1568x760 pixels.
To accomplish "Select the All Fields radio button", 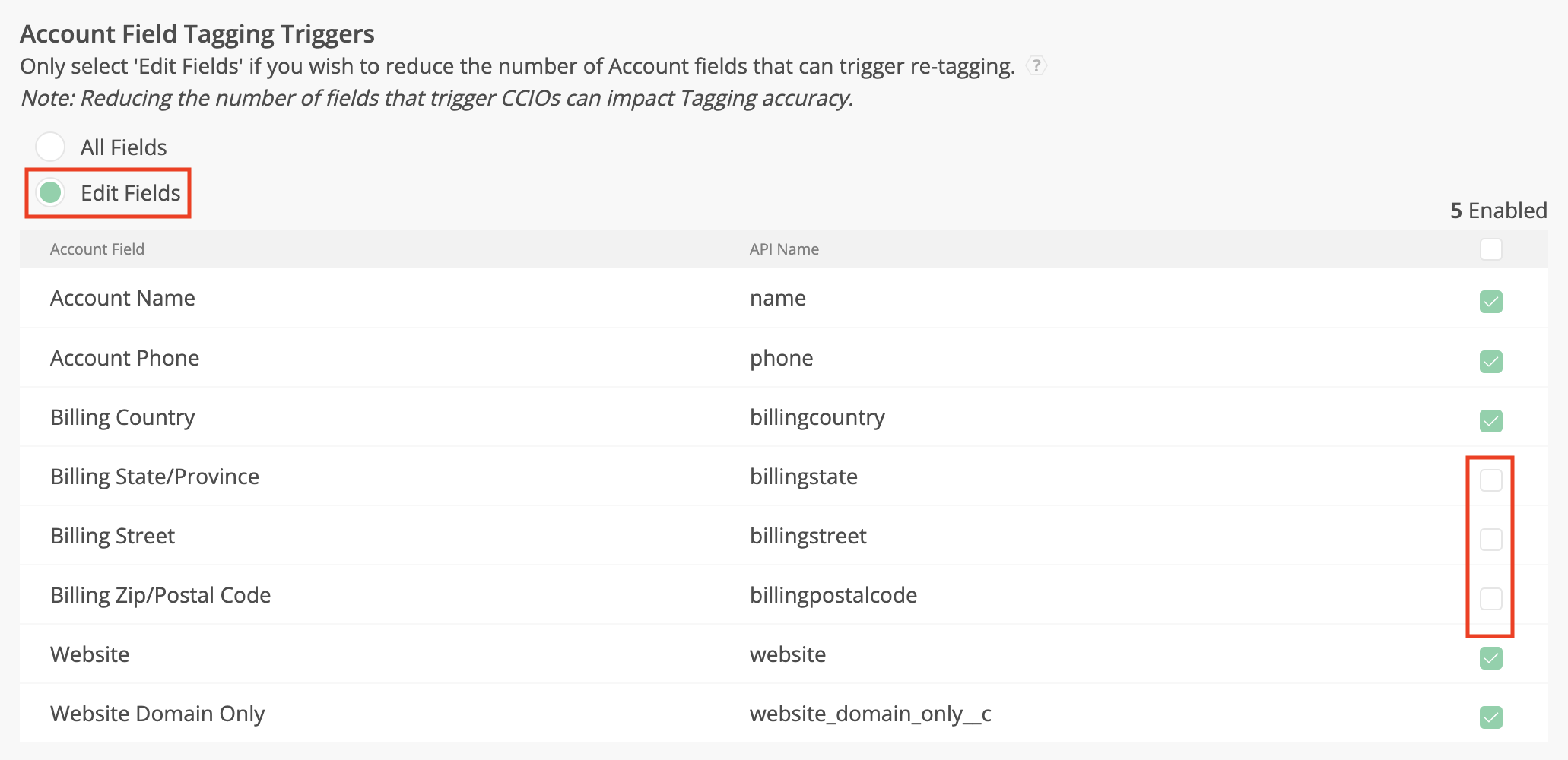I will [50, 147].
